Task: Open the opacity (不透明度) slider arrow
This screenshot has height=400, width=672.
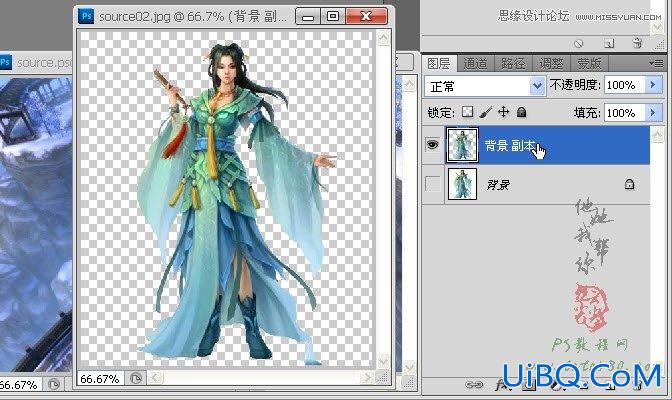Action: click(653, 84)
